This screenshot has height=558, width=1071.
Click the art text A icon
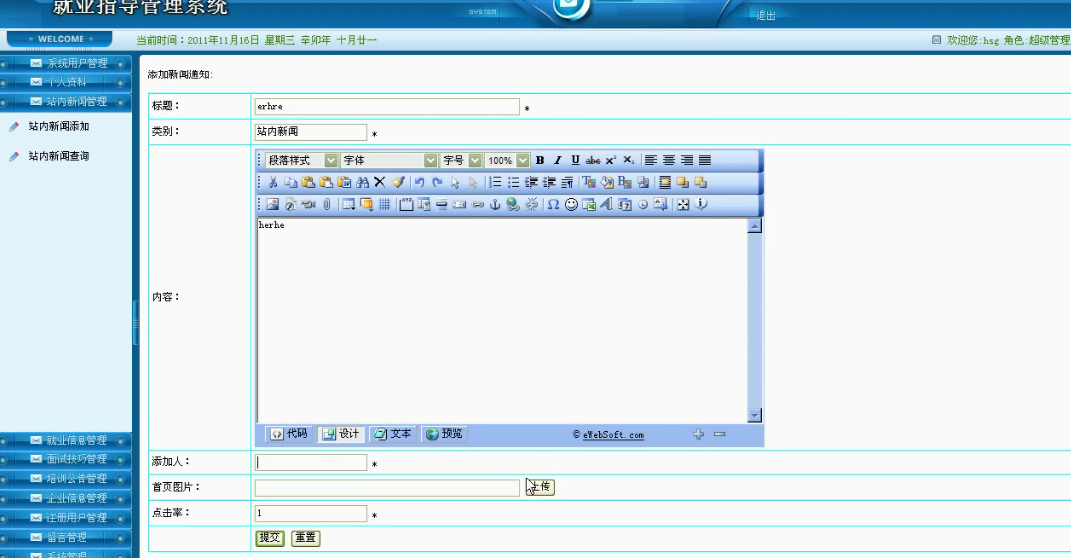tap(606, 204)
